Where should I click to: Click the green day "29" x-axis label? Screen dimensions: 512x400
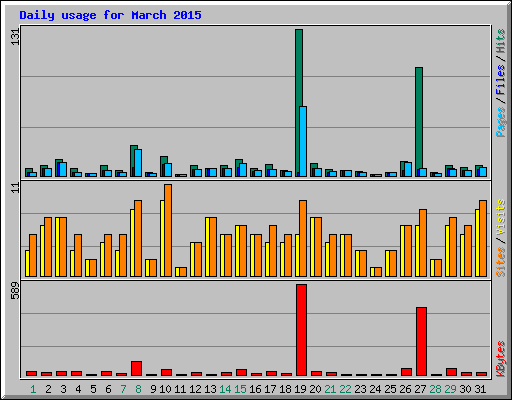[x=450, y=389]
